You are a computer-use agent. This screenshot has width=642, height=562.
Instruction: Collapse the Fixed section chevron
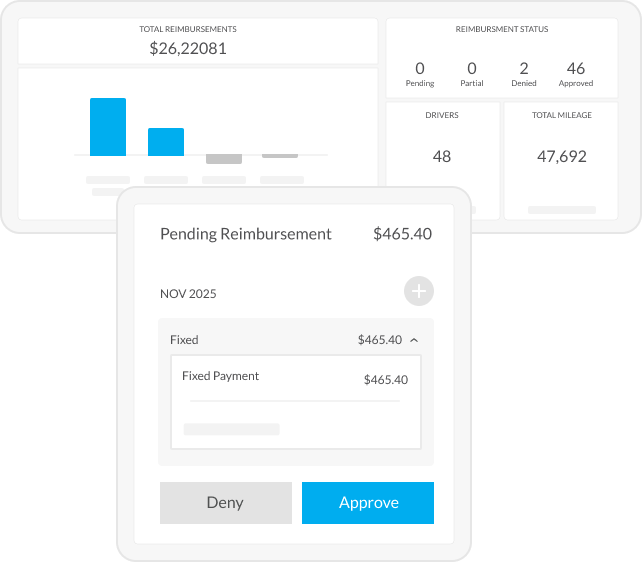[x=414, y=340]
